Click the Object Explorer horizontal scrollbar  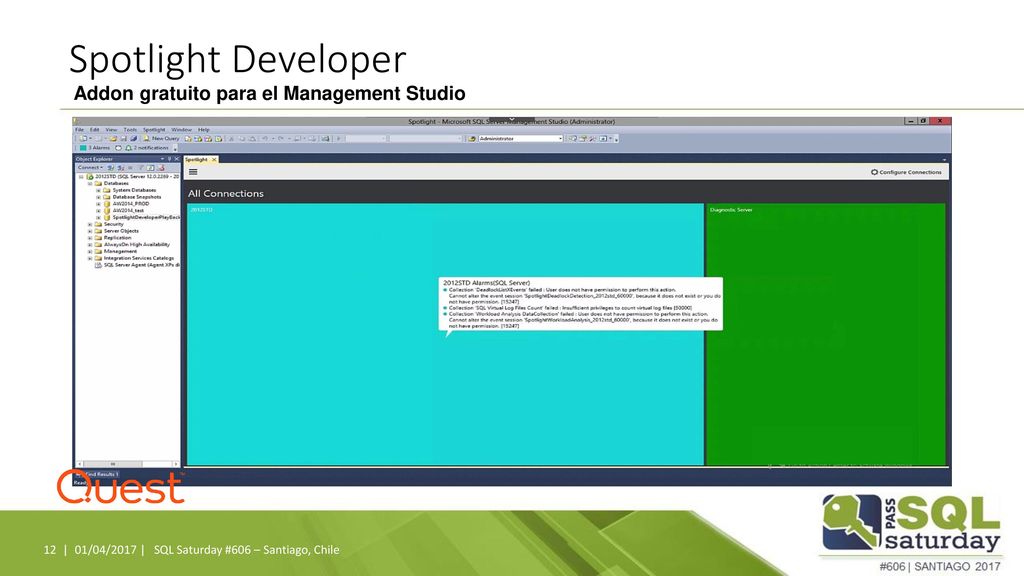[x=127, y=464]
